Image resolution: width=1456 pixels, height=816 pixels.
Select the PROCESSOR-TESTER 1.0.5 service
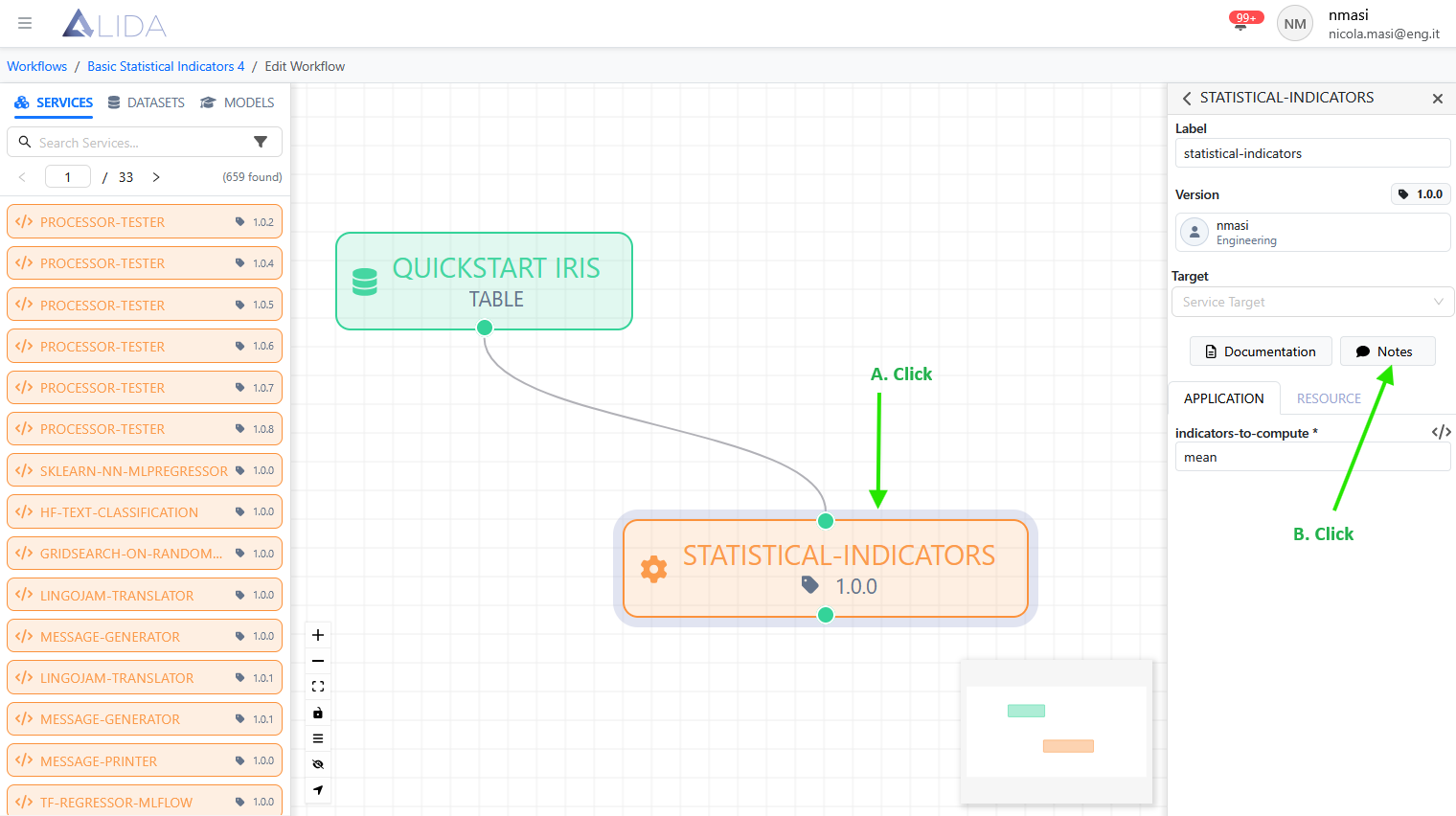(x=145, y=305)
